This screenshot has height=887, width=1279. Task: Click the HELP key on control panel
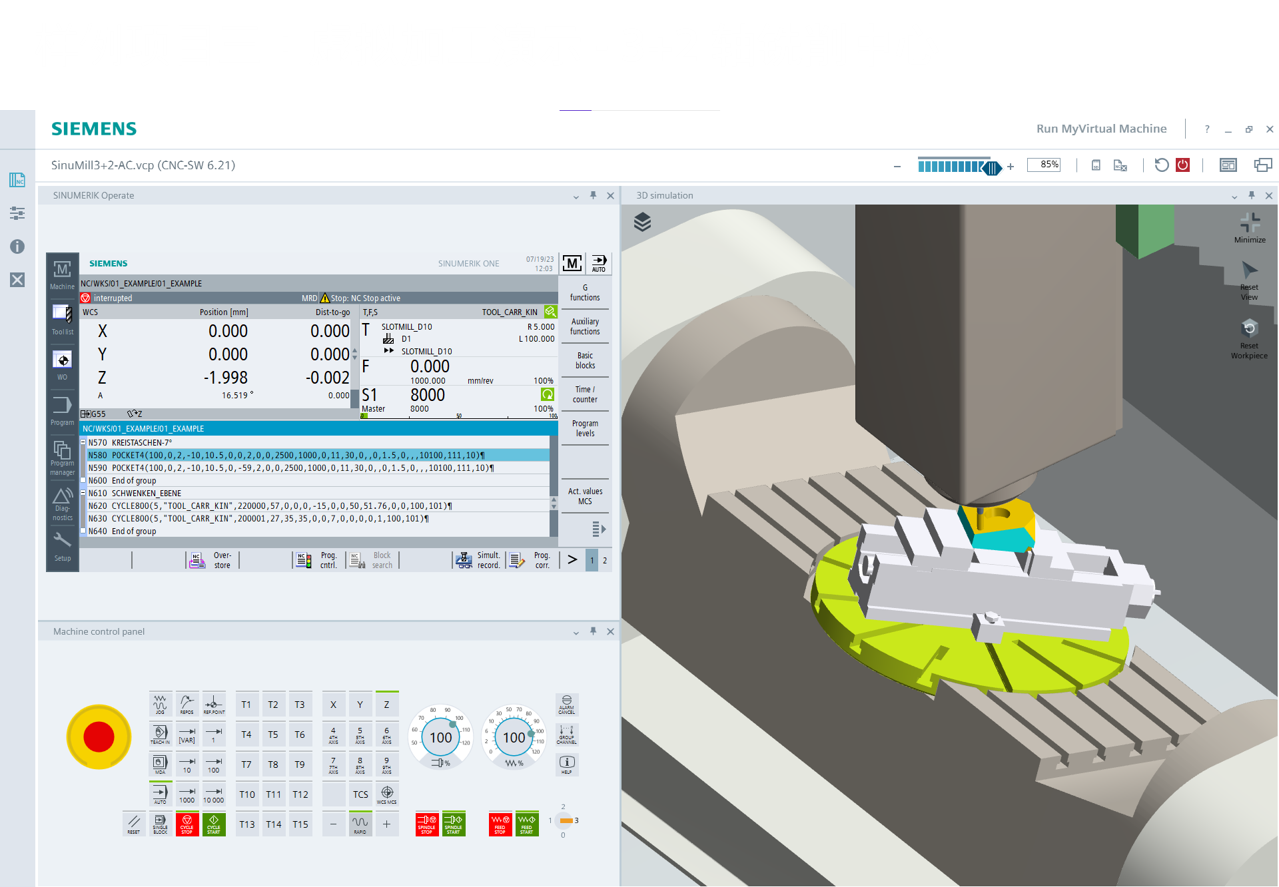coord(567,764)
